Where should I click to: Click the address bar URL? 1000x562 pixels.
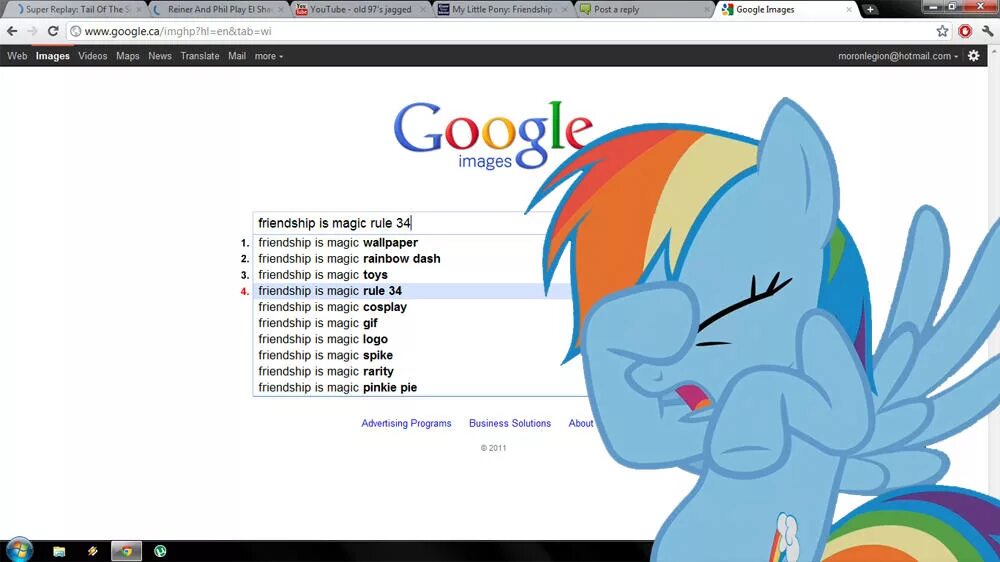point(178,31)
